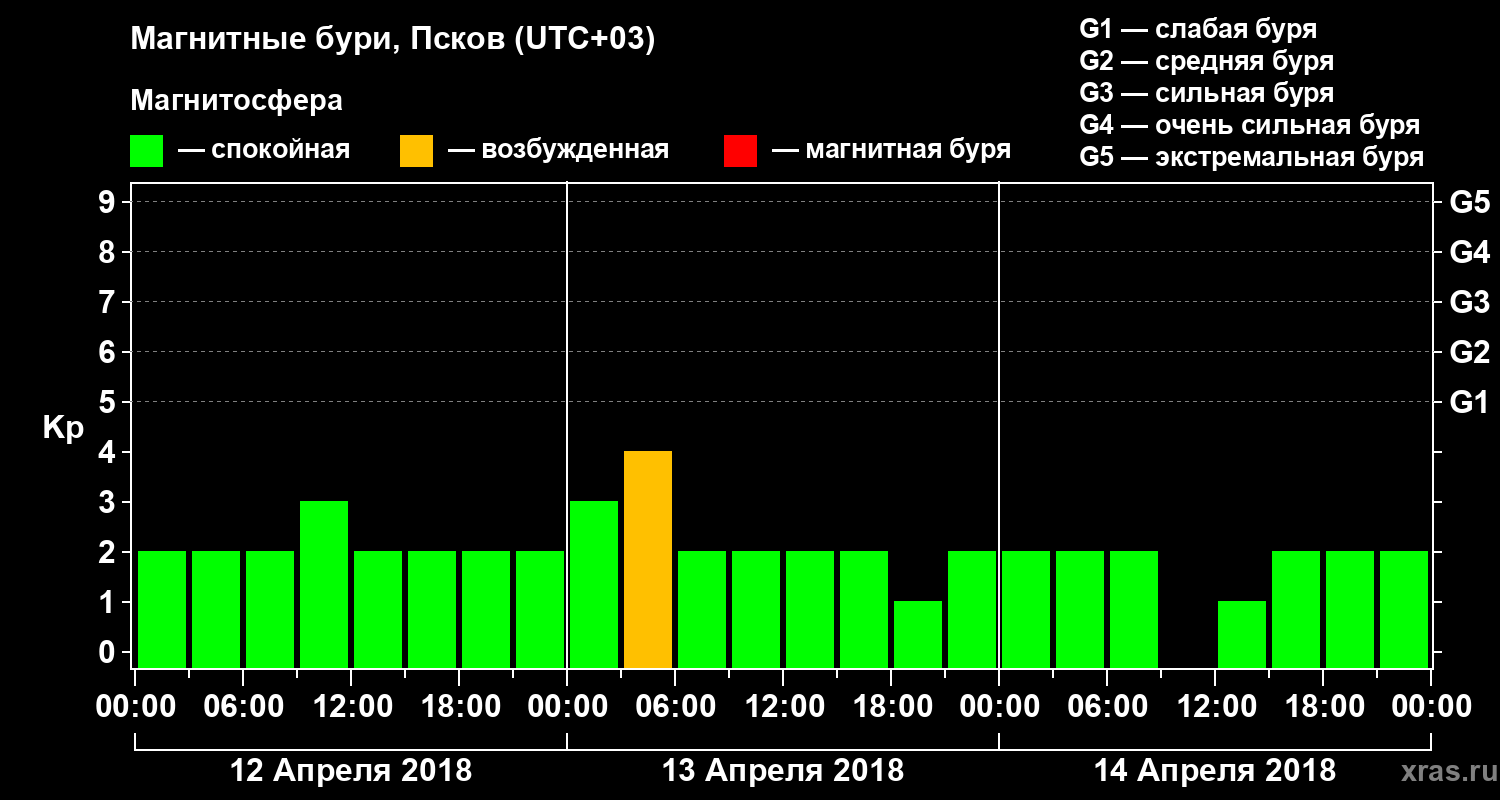Click legend line 'G4 — очень сильная буря'
Screen dimensions: 1500x800
click(1250, 125)
